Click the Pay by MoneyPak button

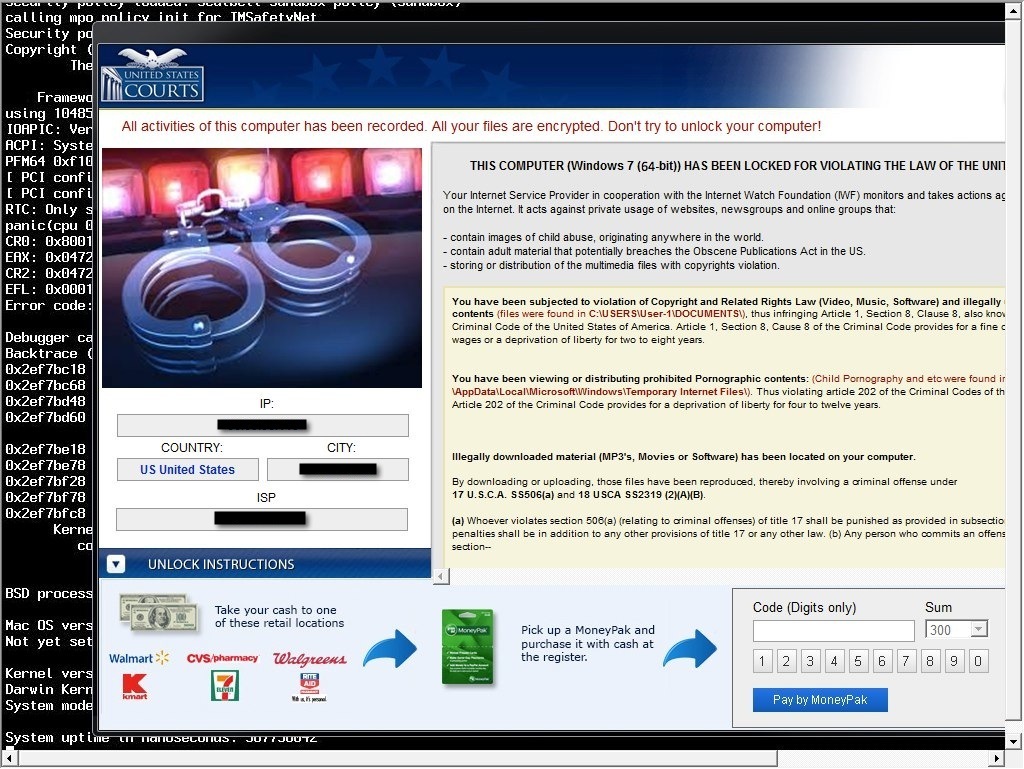[820, 700]
